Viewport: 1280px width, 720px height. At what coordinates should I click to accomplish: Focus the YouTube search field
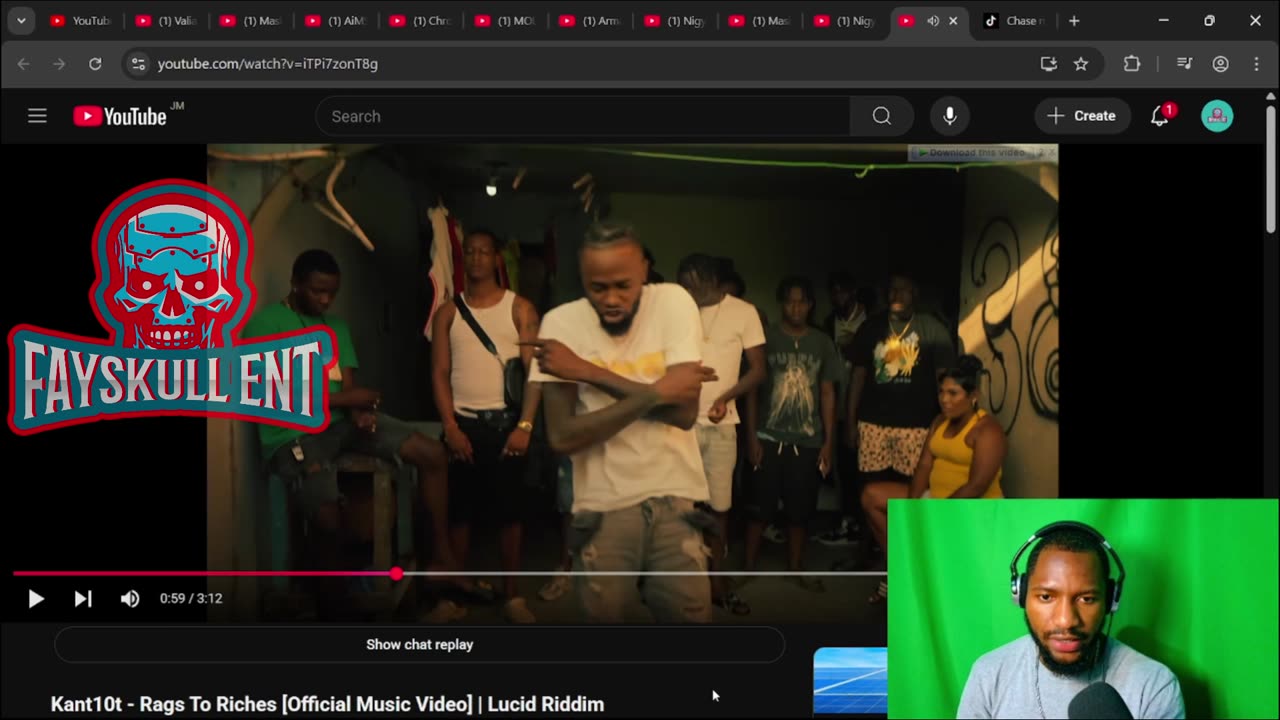pyautogui.click(x=583, y=116)
